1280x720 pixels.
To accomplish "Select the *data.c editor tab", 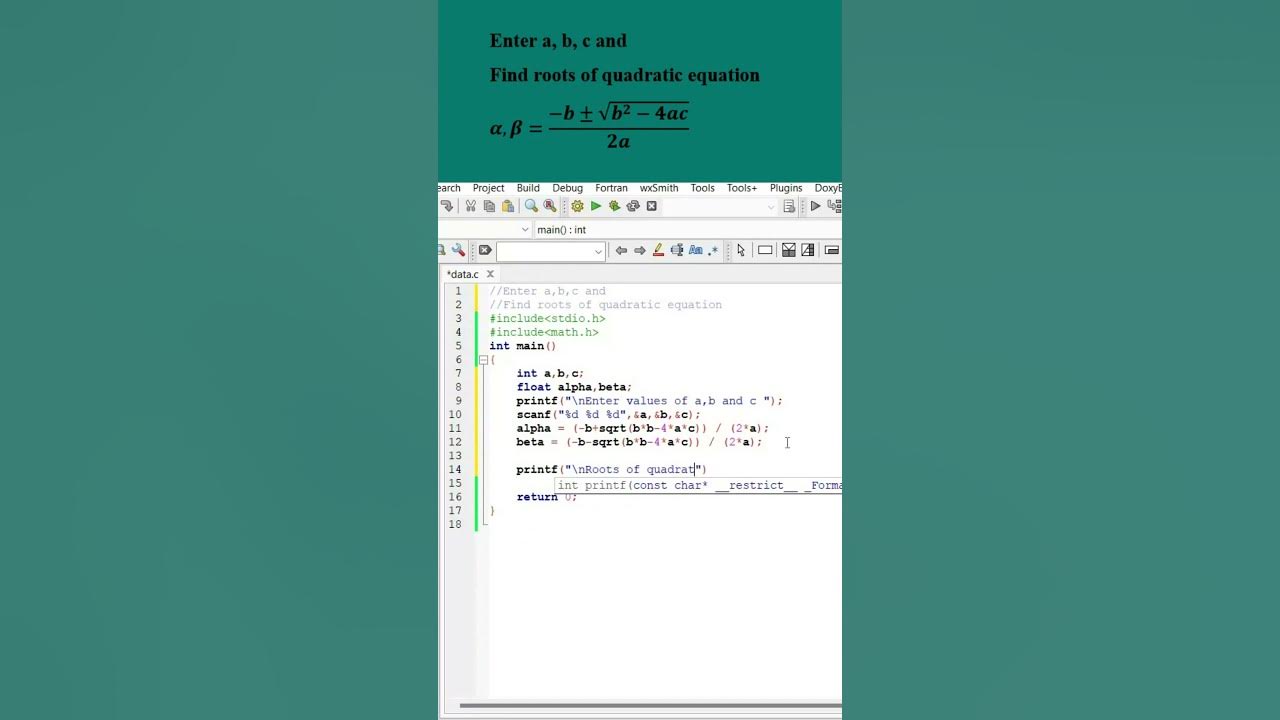I will pyautogui.click(x=463, y=274).
